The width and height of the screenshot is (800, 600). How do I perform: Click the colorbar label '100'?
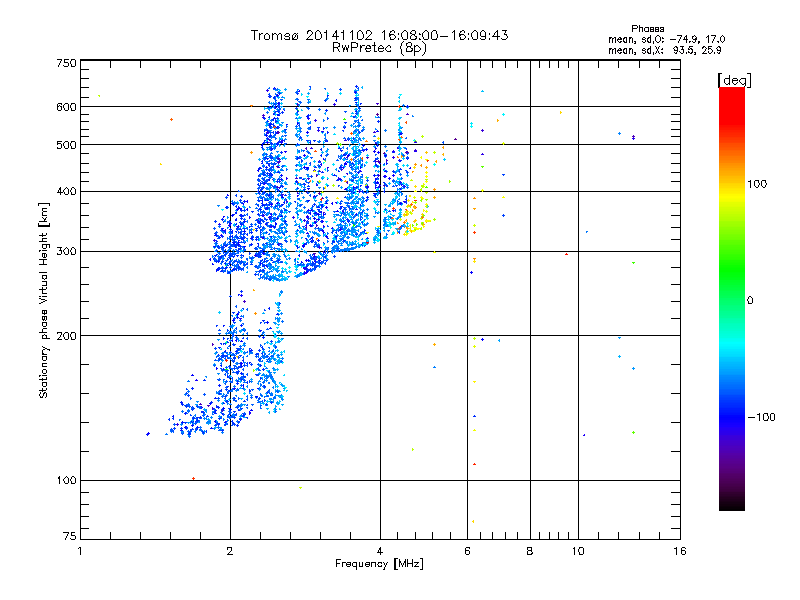pyautogui.click(x=757, y=184)
